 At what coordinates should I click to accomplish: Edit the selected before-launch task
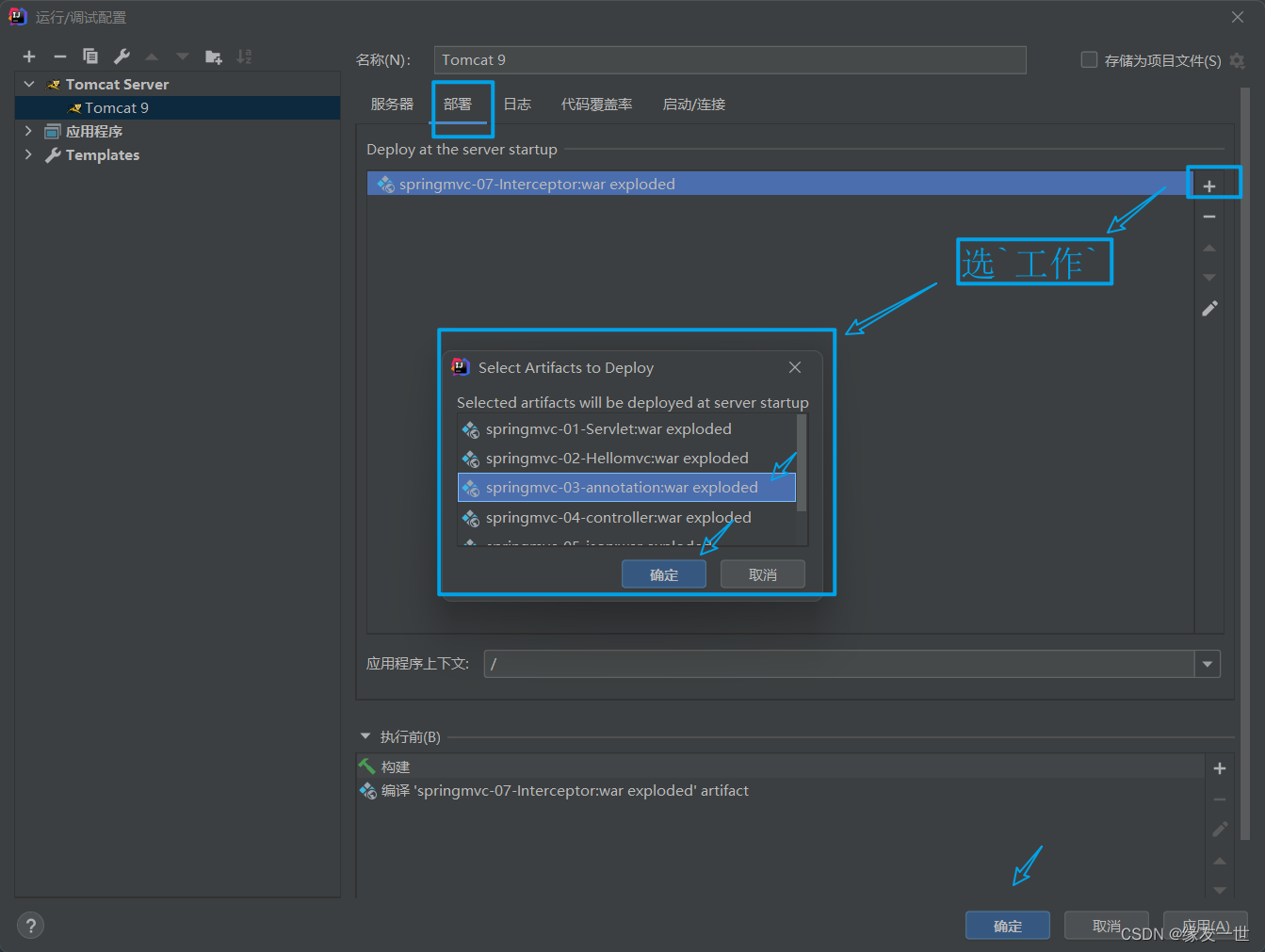point(1220,830)
